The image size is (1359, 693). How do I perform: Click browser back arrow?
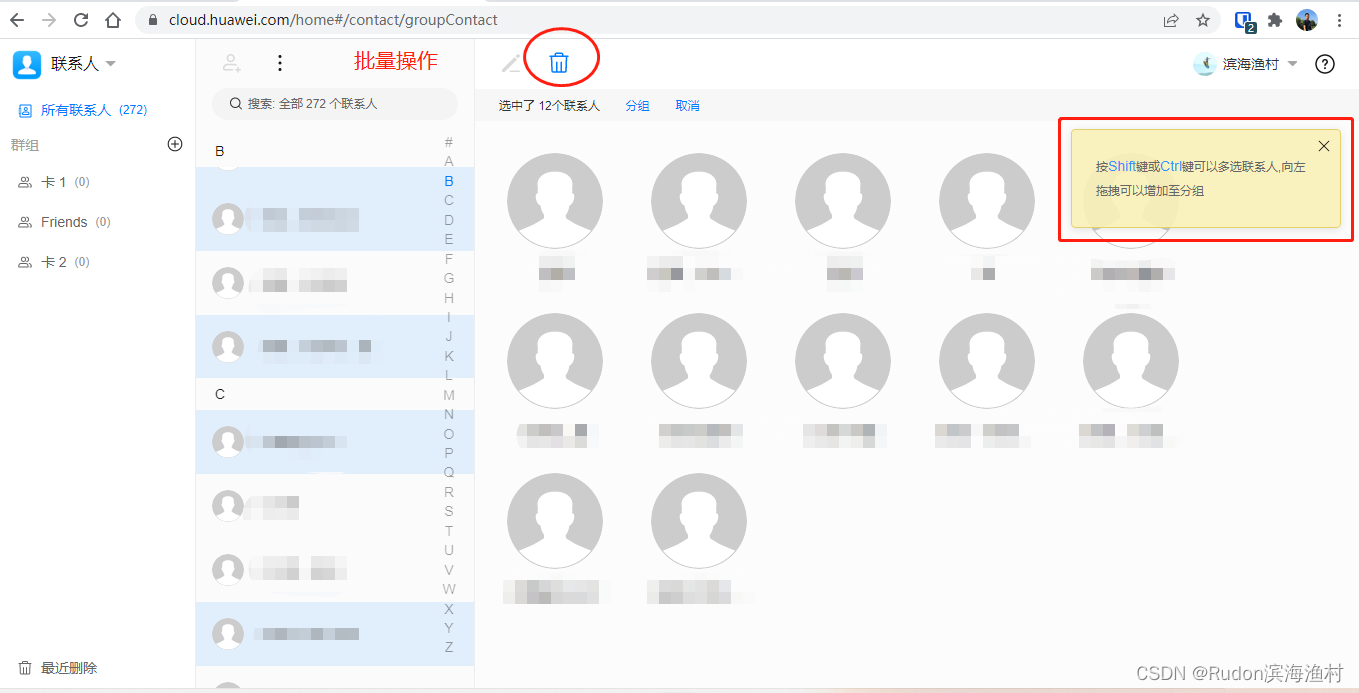[x=17, y=20]
